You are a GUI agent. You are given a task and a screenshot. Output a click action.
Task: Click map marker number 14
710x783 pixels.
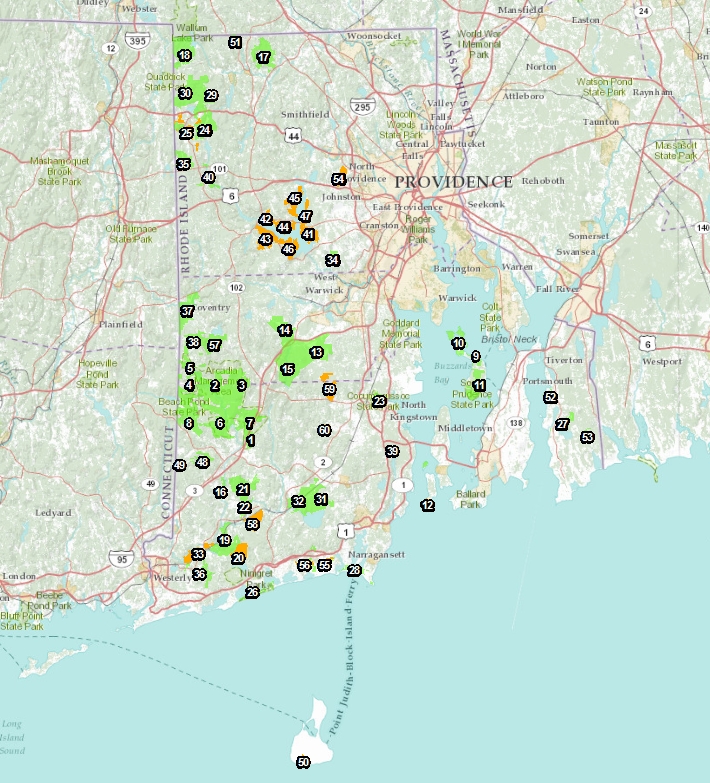285,330
